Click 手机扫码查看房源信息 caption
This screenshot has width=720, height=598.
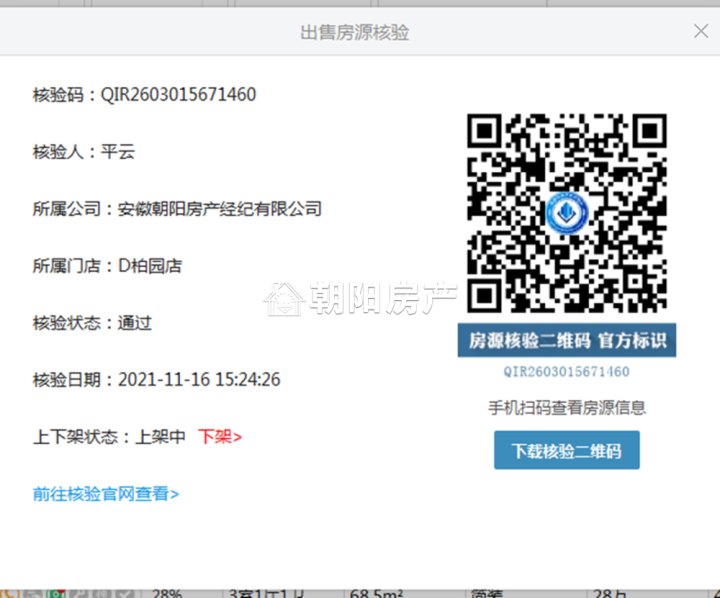pyautogui.click(x=567, y=407)
